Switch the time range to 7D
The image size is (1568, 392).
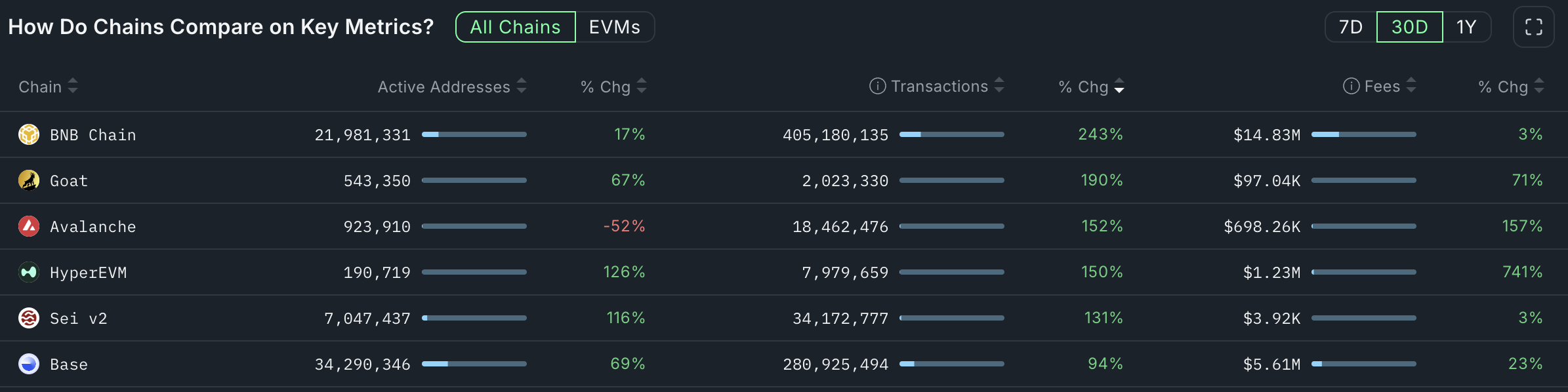[x=1350, y=27]
